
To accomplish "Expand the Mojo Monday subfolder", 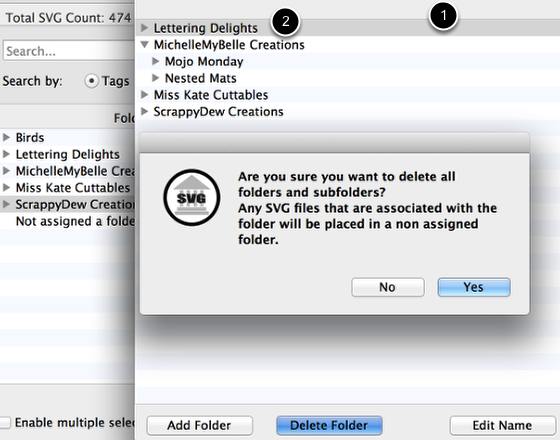I will [155, 61].
